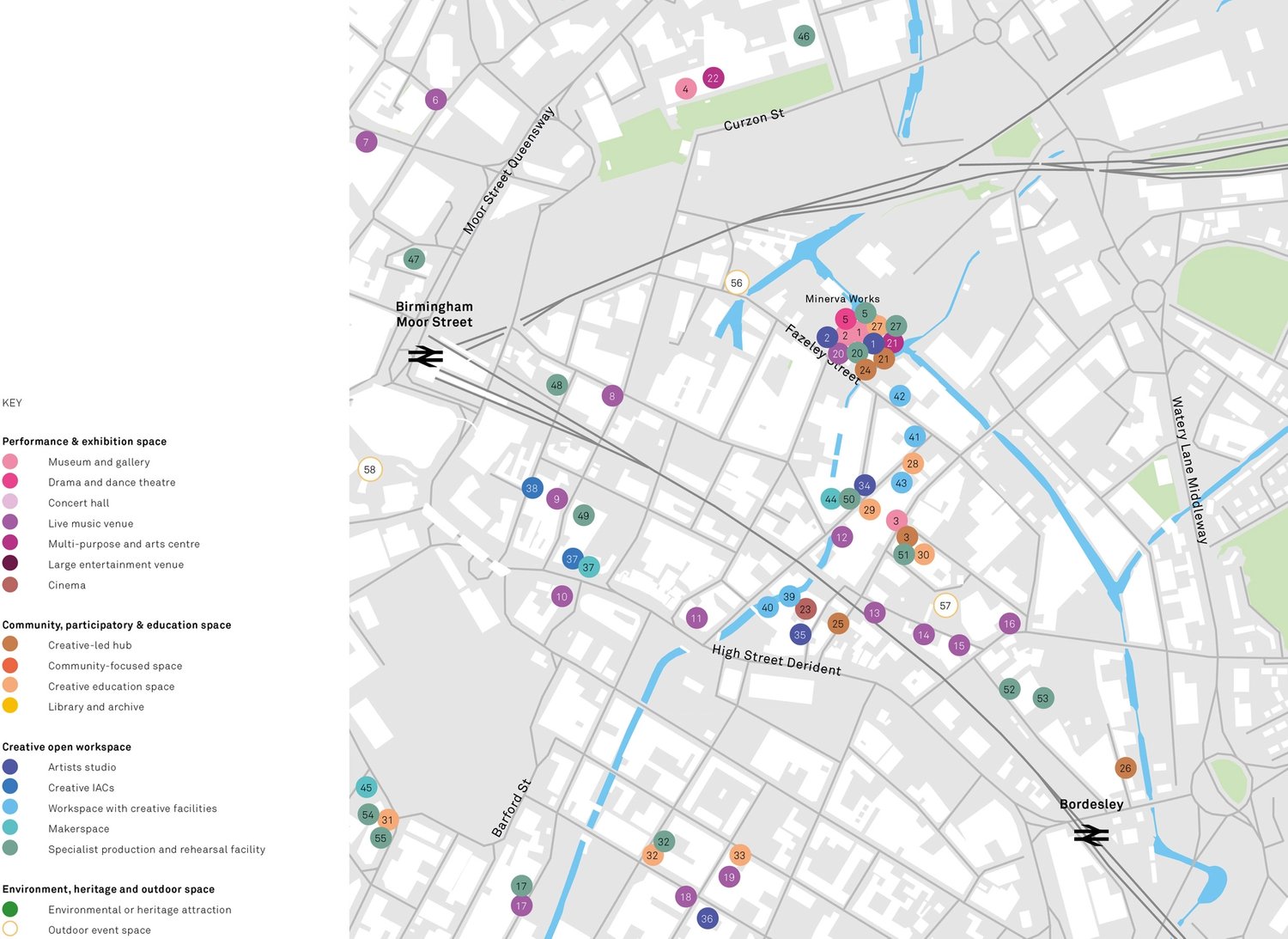
Task: Click outlined outdoor event marker 56
Action: (737, 283)
